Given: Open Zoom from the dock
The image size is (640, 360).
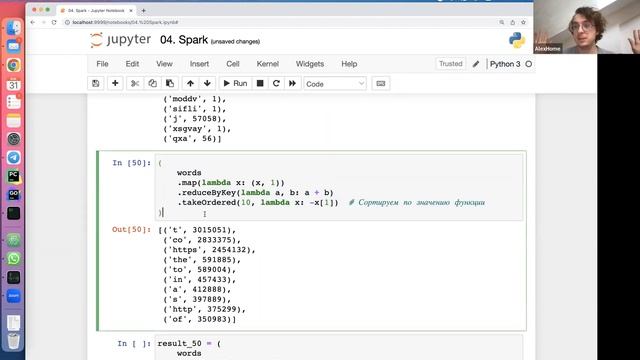Looking at the screenshot, I should coord(13,296).
